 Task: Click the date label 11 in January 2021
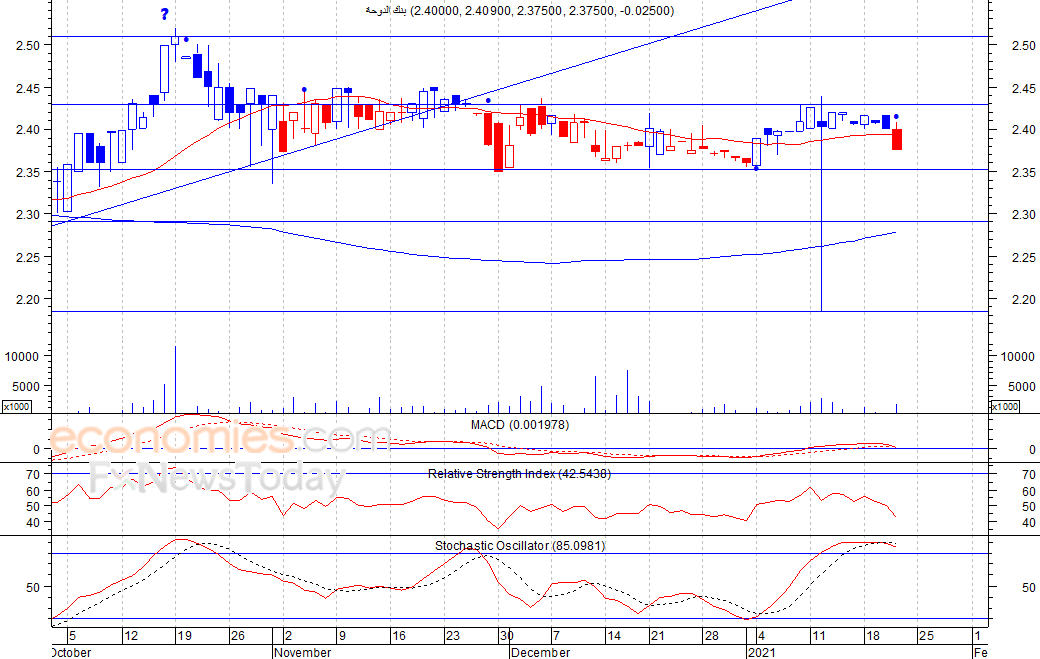tap(818, 636)
